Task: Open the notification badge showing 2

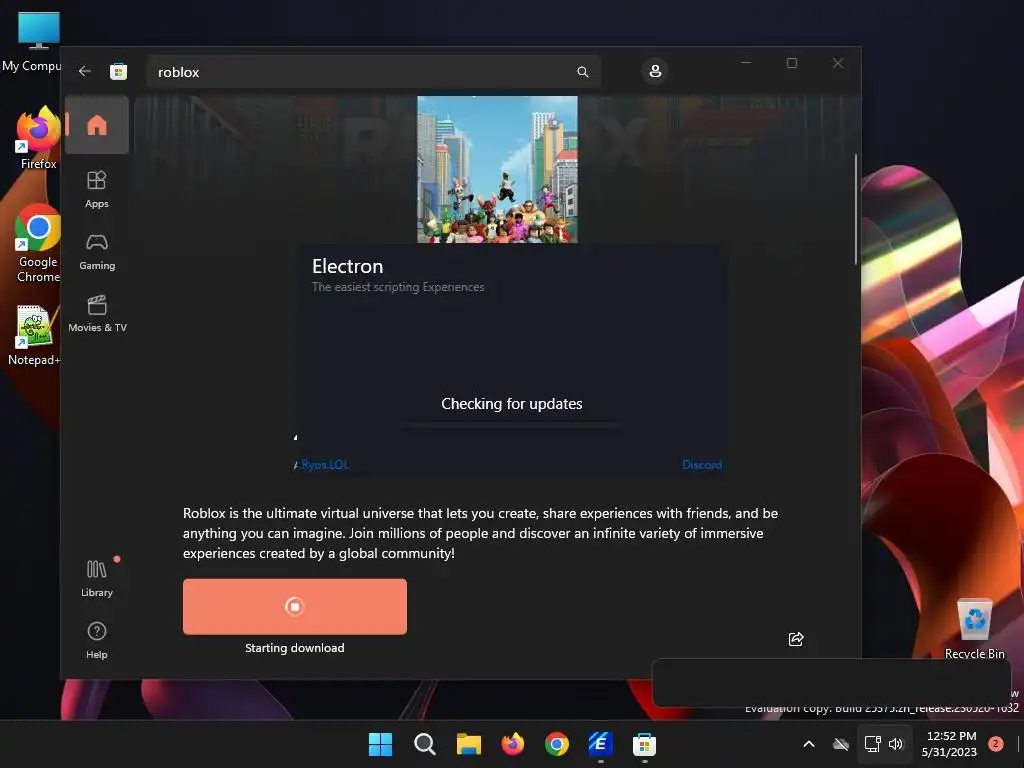Action: pos(995,744)
